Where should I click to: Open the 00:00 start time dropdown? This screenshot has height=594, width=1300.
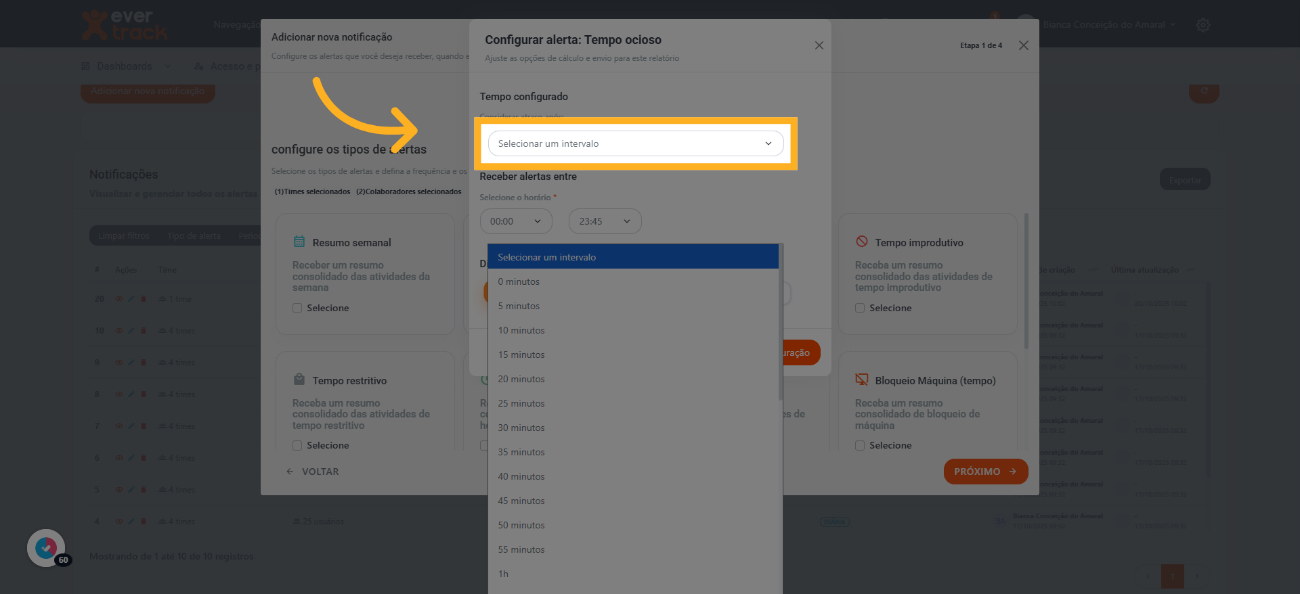tap(515, 221)
